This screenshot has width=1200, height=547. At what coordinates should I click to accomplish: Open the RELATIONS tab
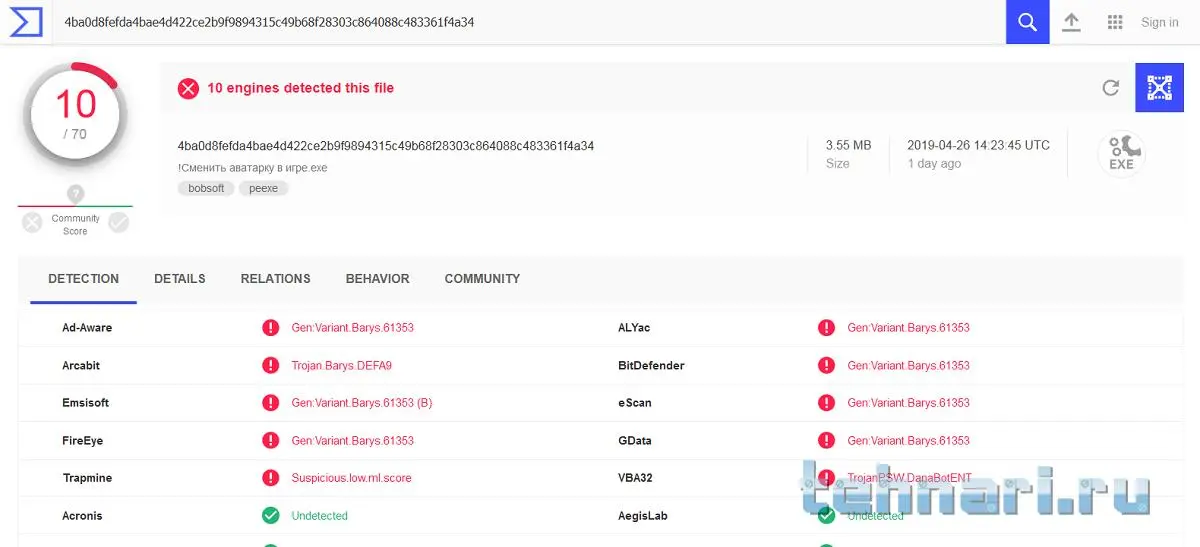[x=276, y=279]
